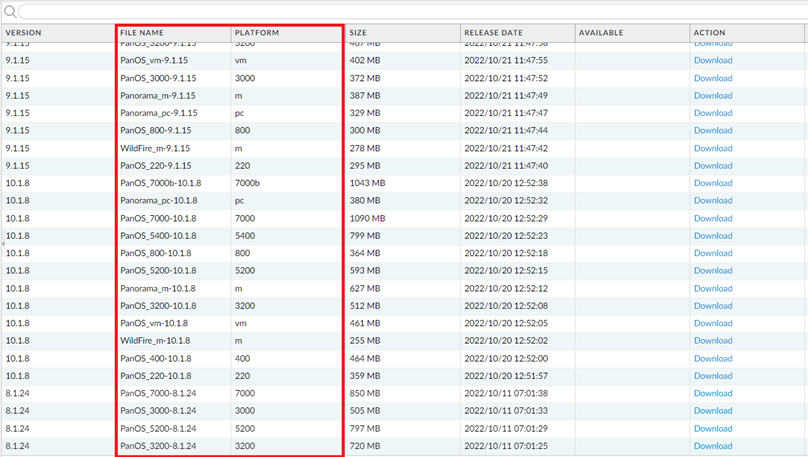Image resolution: width=808 pixels, height=457 pixels.
Task: Click size value 402 MB
Action: tap(365, 60)
